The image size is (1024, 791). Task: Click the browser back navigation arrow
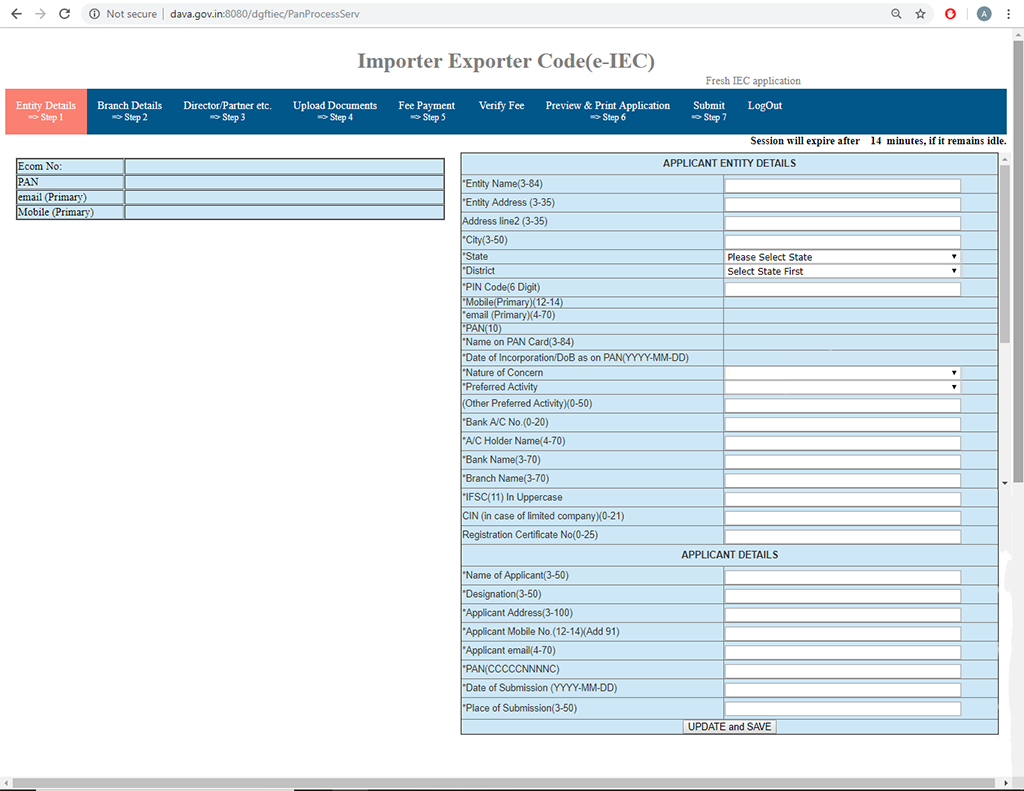(x=17, y=14)
